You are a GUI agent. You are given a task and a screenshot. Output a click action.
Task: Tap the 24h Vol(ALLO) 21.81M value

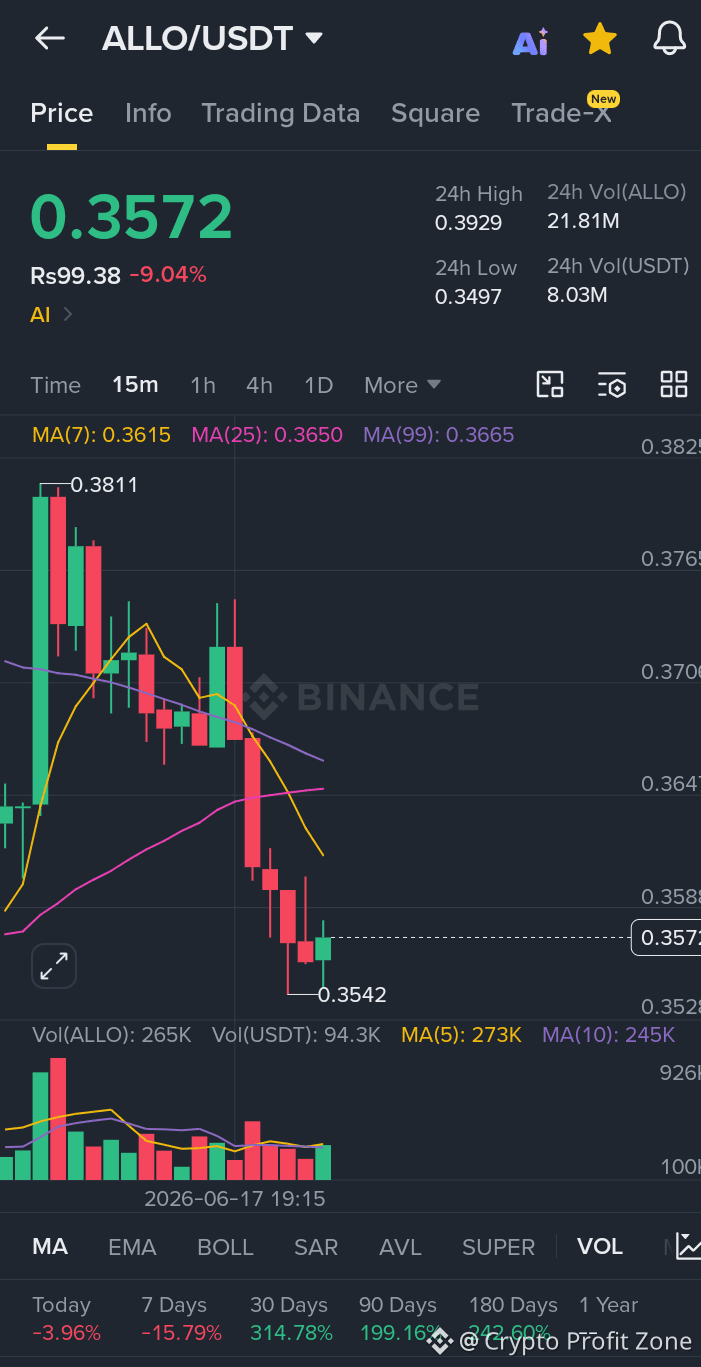point(583,220)
